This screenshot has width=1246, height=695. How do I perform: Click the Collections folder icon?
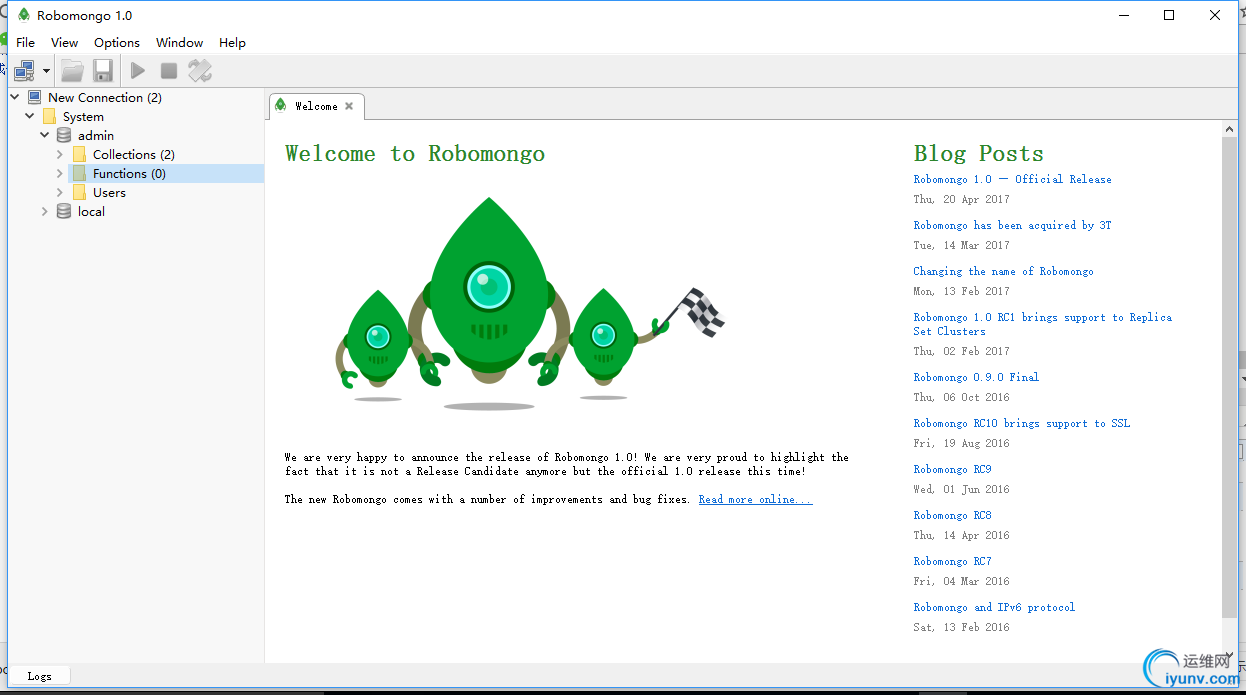pos(79,154)
